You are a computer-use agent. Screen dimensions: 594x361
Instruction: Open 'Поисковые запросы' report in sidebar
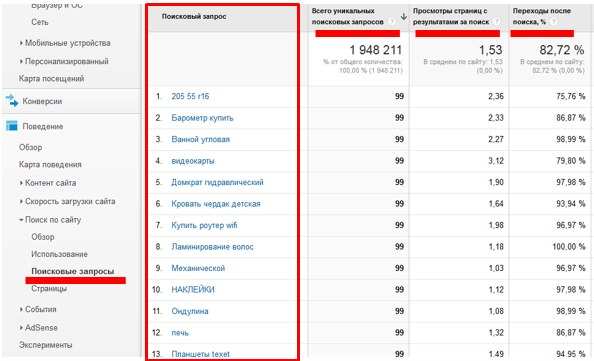73,271
